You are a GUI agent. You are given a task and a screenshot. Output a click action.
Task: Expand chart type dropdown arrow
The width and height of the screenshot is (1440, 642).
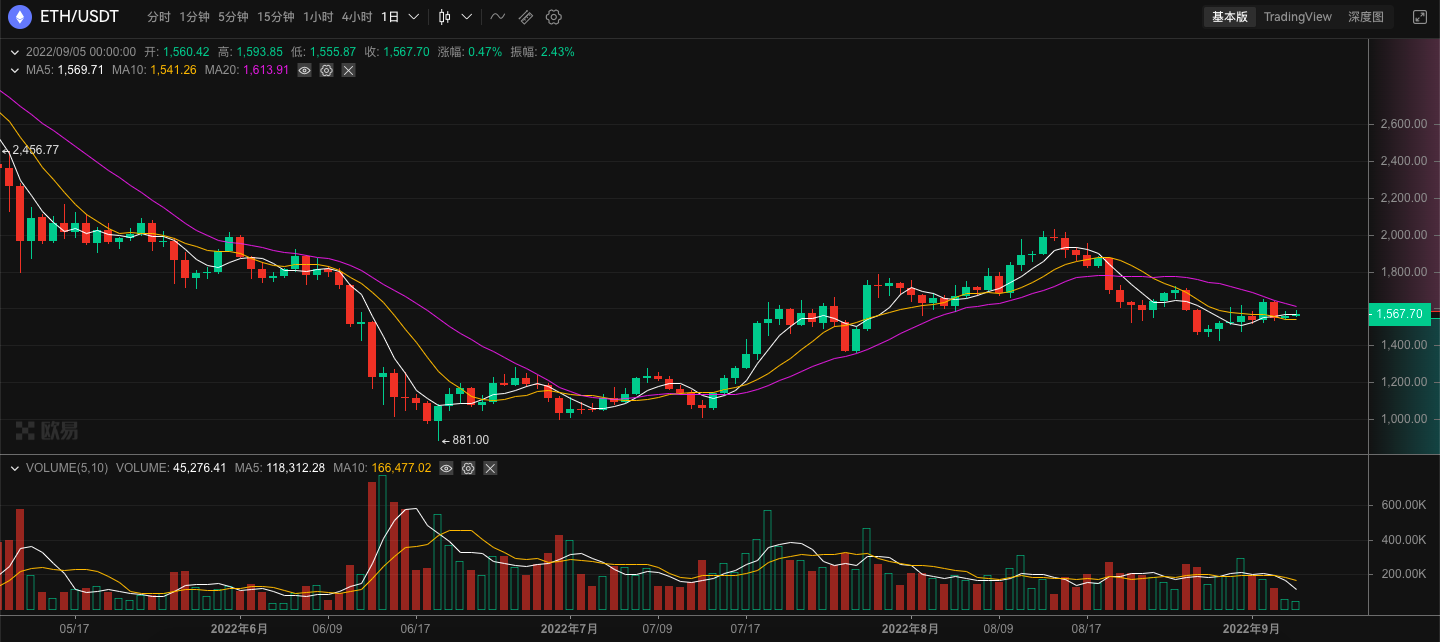(x=466, y=17)
